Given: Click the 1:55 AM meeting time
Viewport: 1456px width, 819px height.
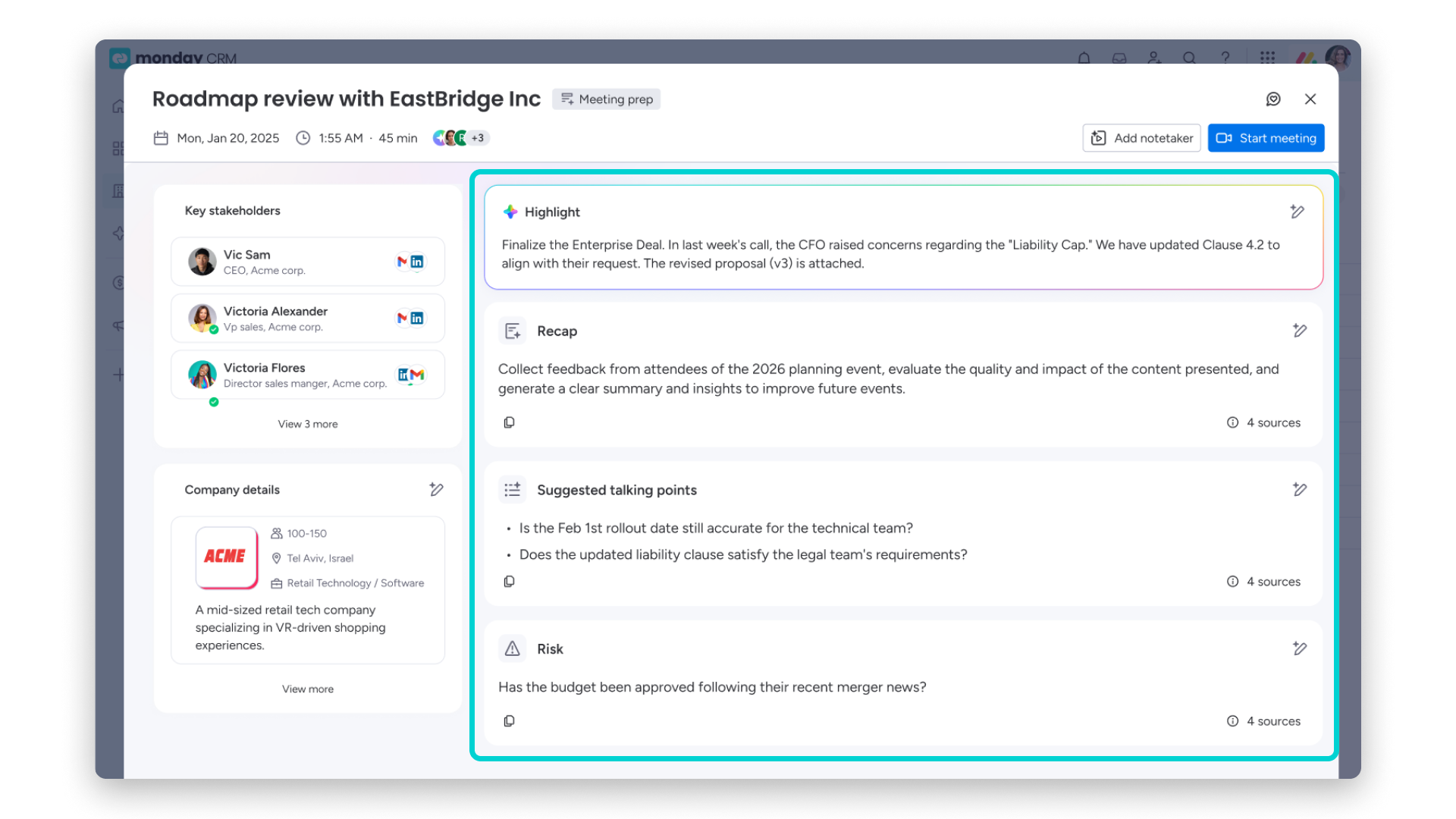Looking at the screenshot, I should point(340,138).
